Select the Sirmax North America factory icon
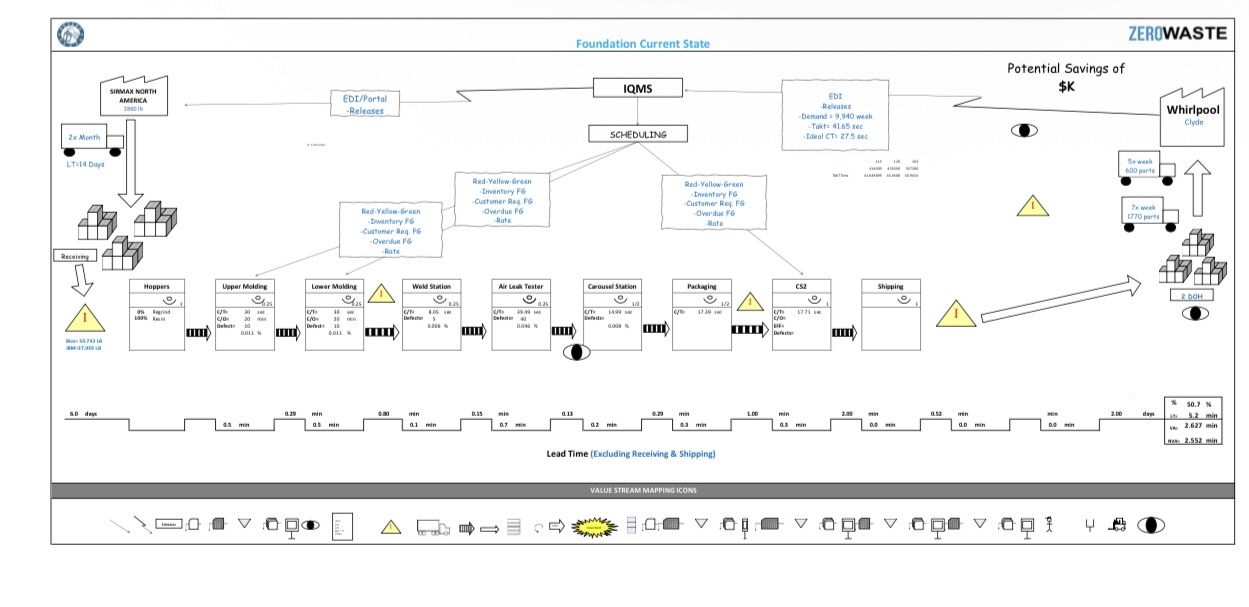Viewport: 1249px width, 607px height. point(133,97)
